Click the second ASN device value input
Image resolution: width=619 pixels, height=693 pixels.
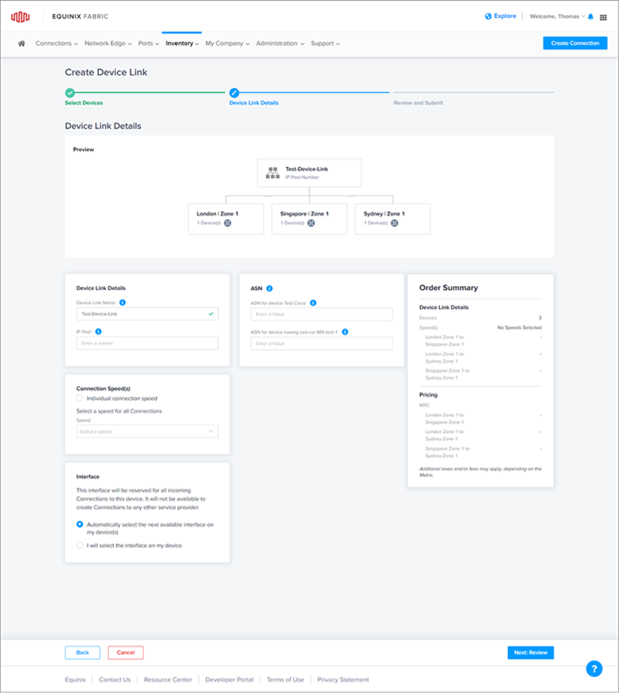tap(321, 343)
